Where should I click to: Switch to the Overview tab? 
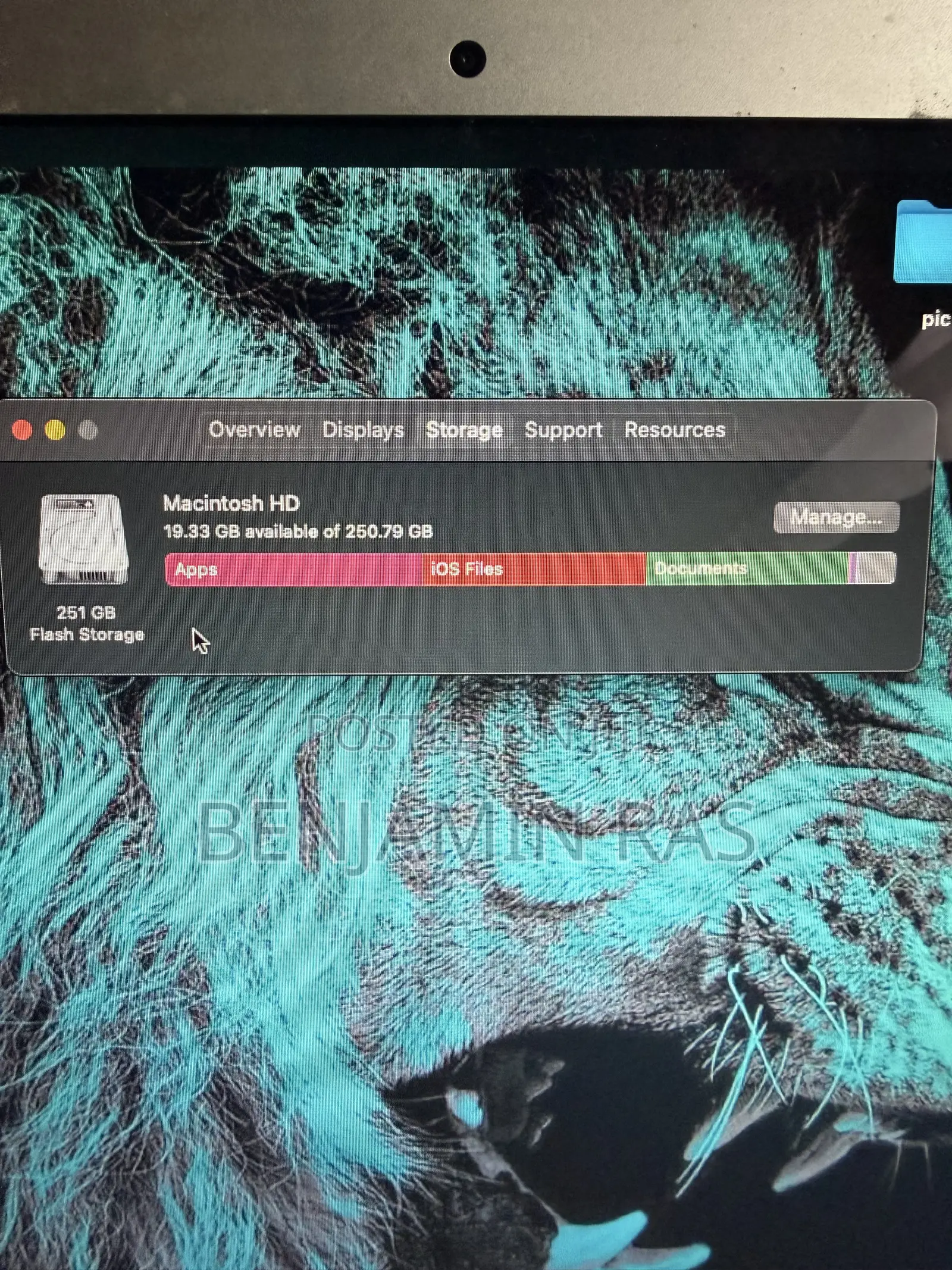254,430
